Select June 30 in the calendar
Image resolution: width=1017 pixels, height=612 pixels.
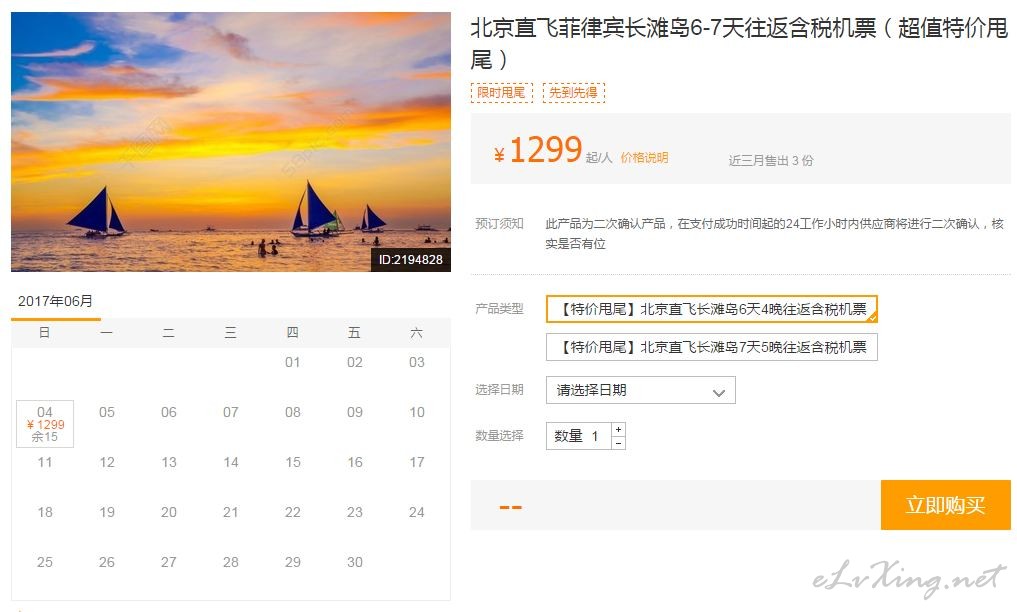tap(354, 562)
